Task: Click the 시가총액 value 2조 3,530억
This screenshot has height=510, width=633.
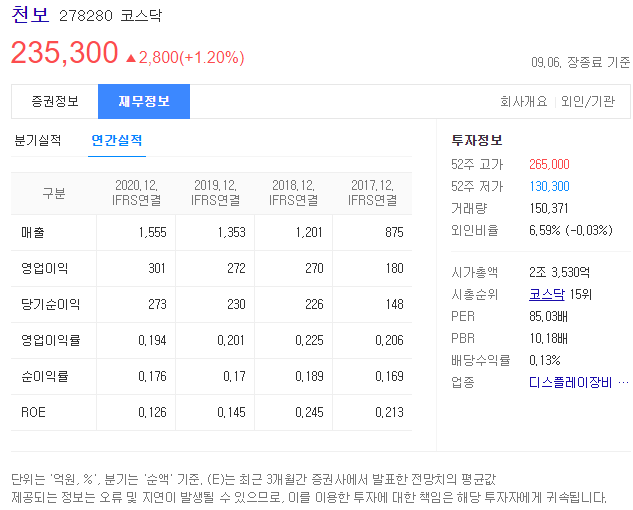Action: [559, 272]
